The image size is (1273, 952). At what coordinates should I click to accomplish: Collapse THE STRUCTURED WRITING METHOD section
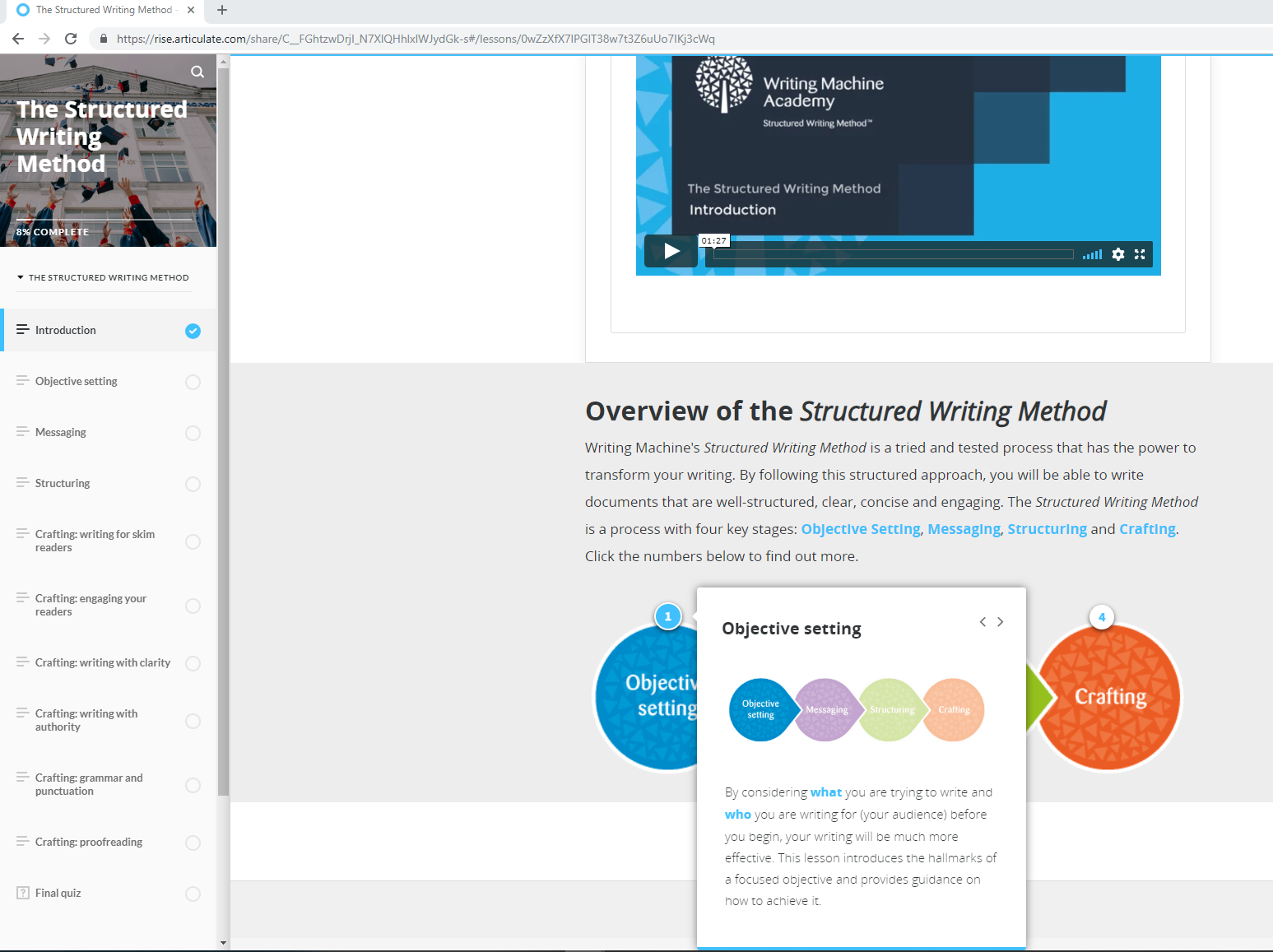pos(103,277)
